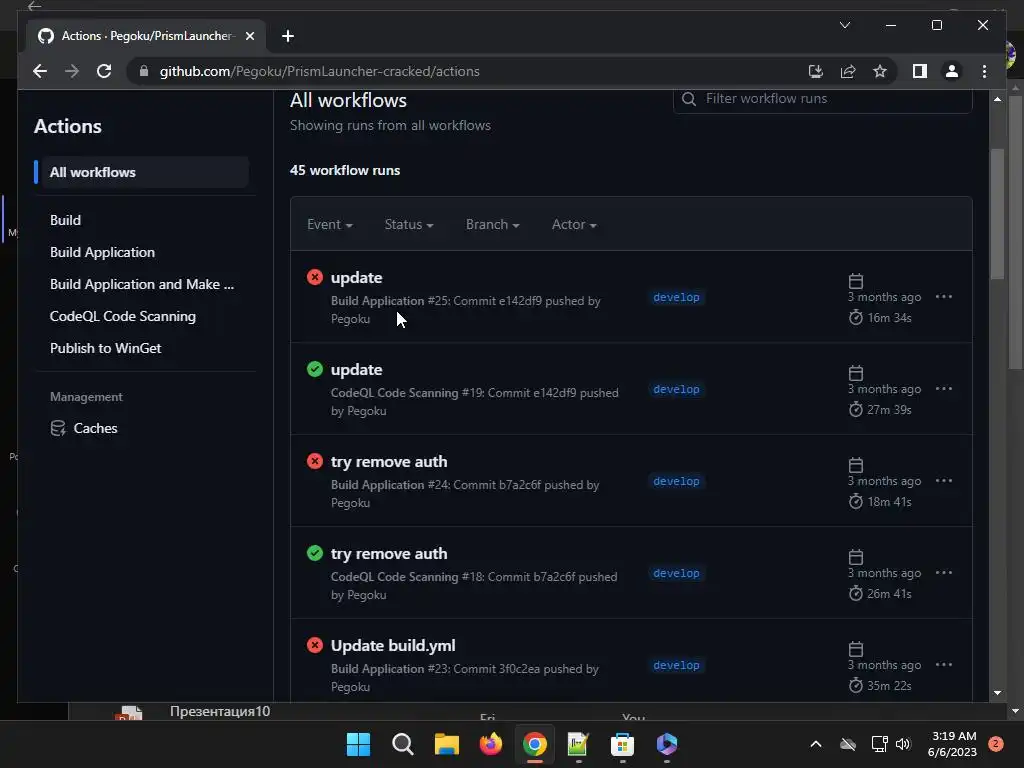Click failed status icon of try remove auth #24
The height and width of the screenshot is (768, 1024).
click(x=315, y=461)
